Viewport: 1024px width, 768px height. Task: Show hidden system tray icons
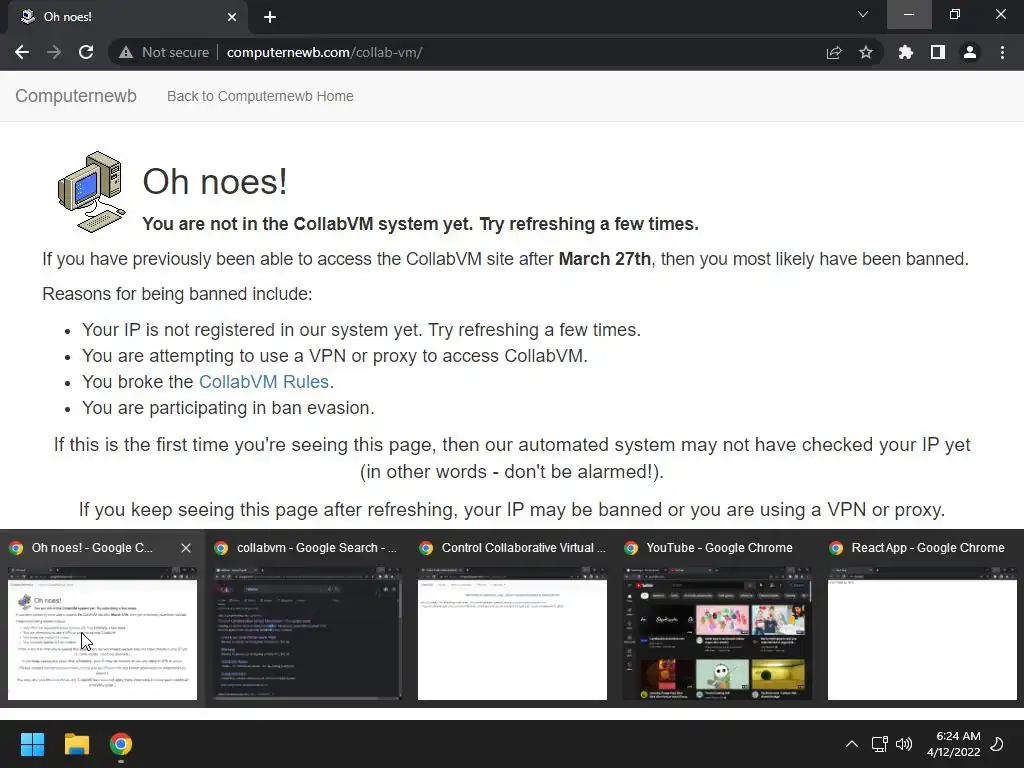[x=852, y=744]
